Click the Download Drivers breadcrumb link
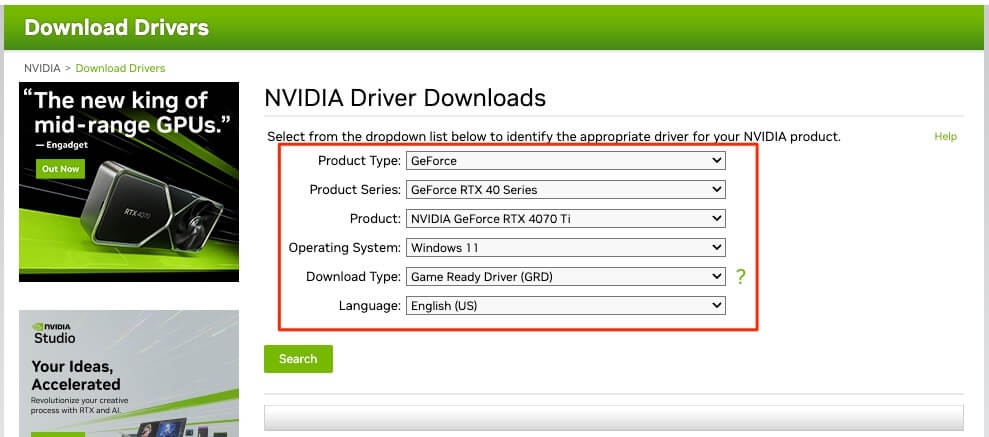Image resolution: width=989 pixels, height=437 pixels. click(120, 68)
